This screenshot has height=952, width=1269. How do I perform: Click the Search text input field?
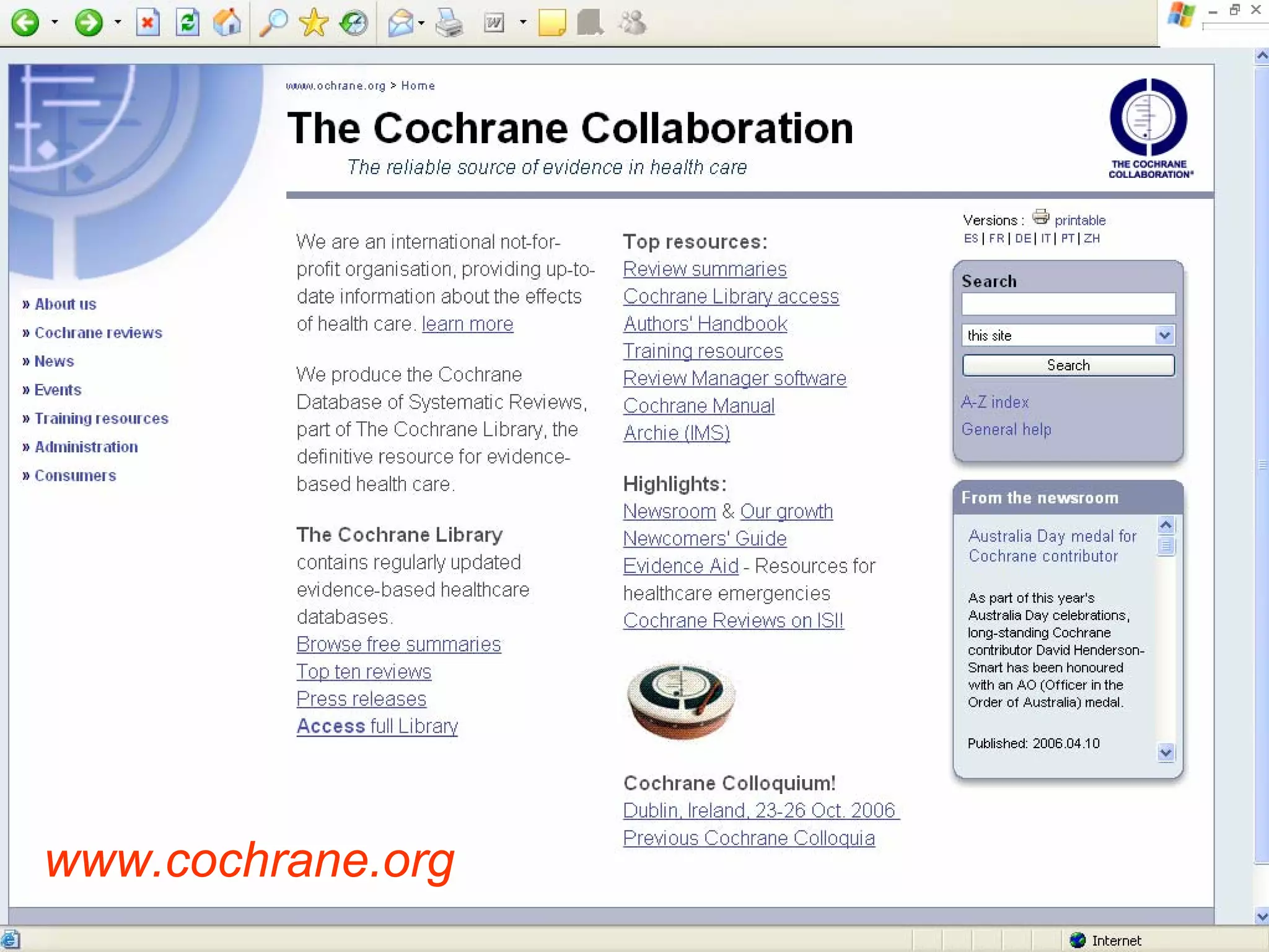(x=1068, y=304)
